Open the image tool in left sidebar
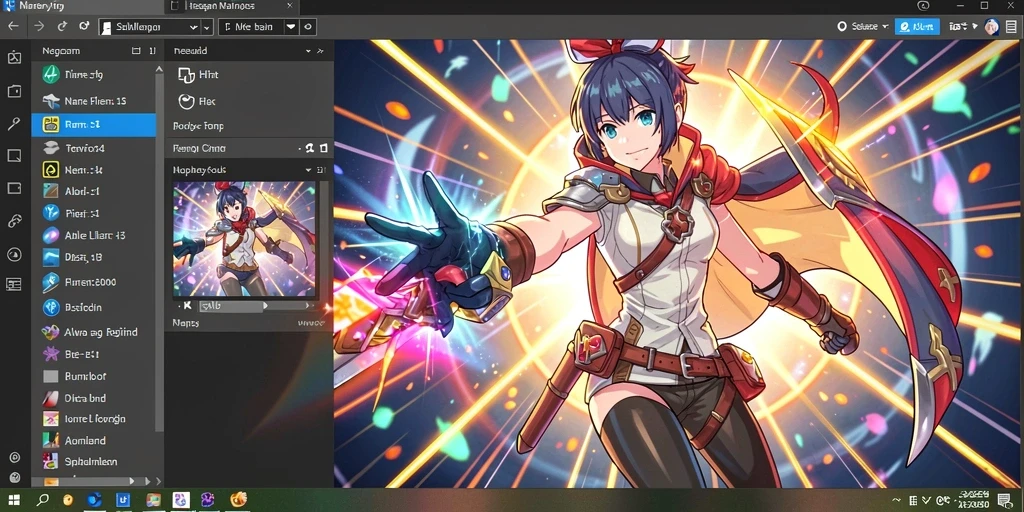 tap(14, 57)
